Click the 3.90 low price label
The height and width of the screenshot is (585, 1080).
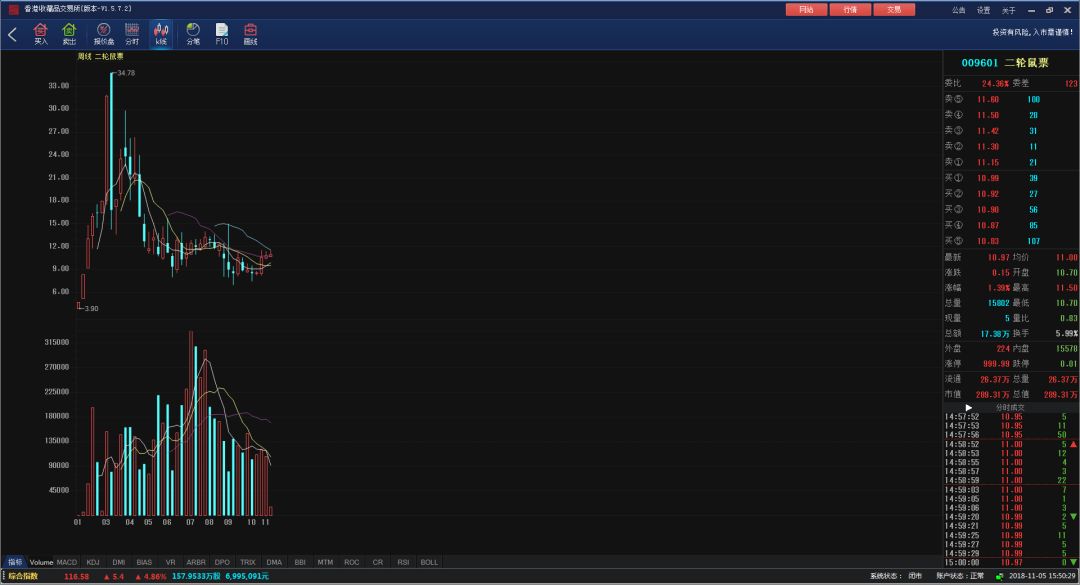click(x=91, y=308)
